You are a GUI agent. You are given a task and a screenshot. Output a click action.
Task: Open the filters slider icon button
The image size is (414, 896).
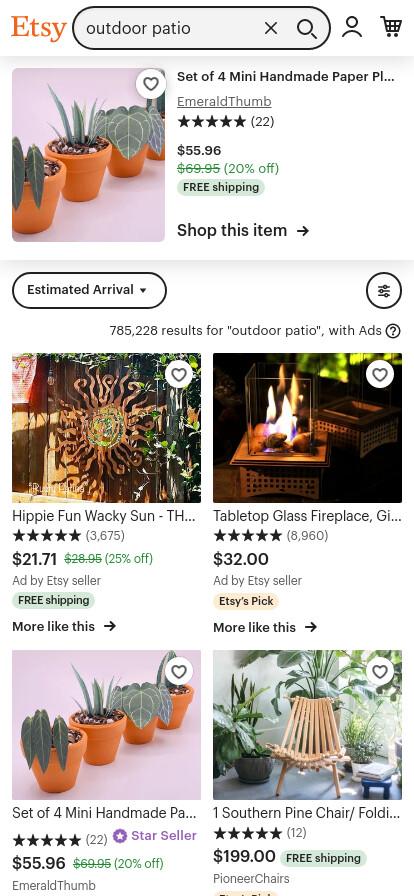point(384,290)
